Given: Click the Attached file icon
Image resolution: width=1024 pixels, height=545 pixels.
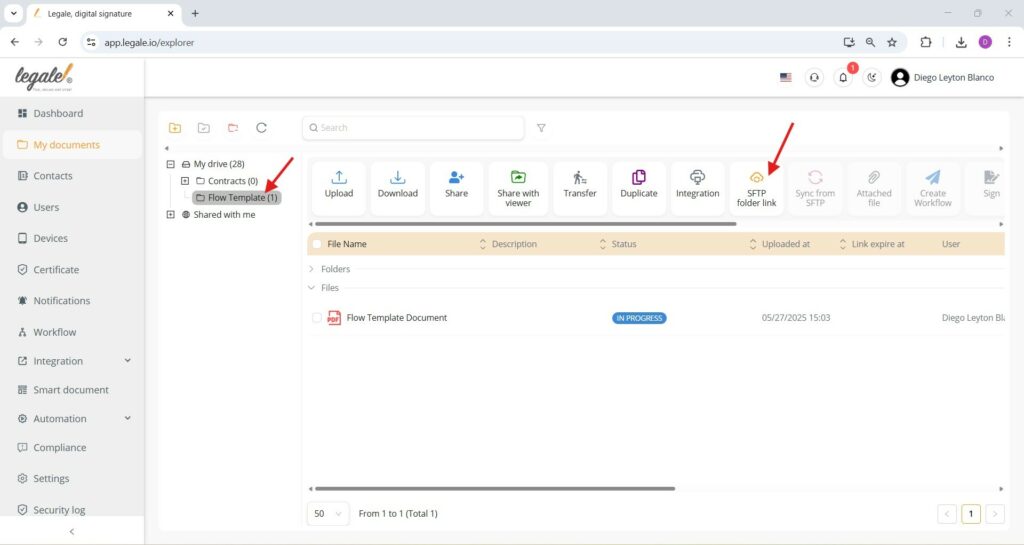Looking at the screenshot, I should point(874,178).
